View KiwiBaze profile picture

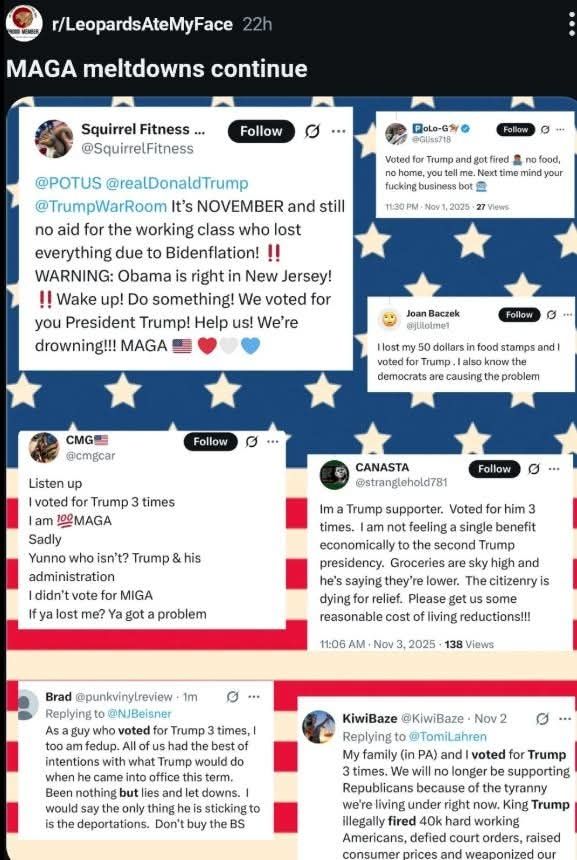click(319, 727)
